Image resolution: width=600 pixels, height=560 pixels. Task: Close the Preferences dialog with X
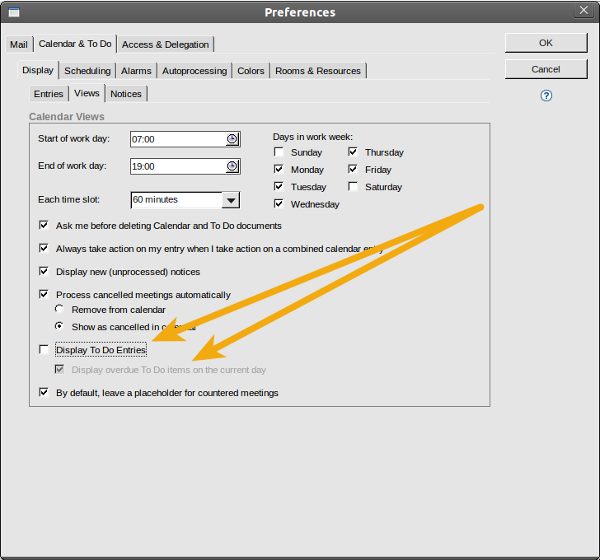tap(584, 10)
